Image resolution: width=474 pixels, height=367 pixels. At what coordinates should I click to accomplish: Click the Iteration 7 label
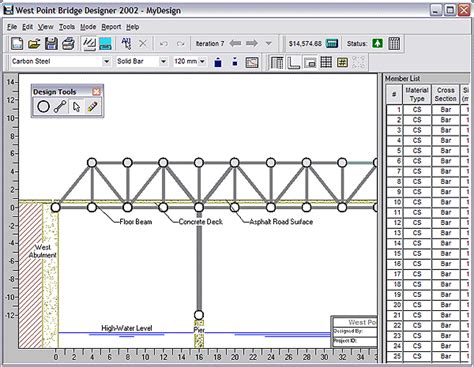click(210, 44)
